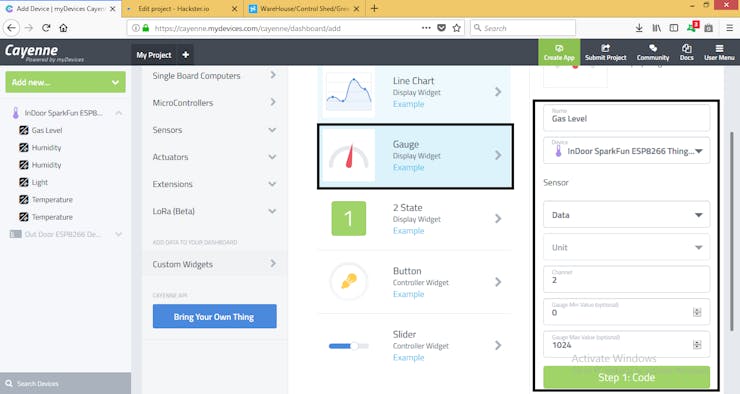Select the Line Chart widget thumbnail
740x394 pixels.
[x=349, y=92]
